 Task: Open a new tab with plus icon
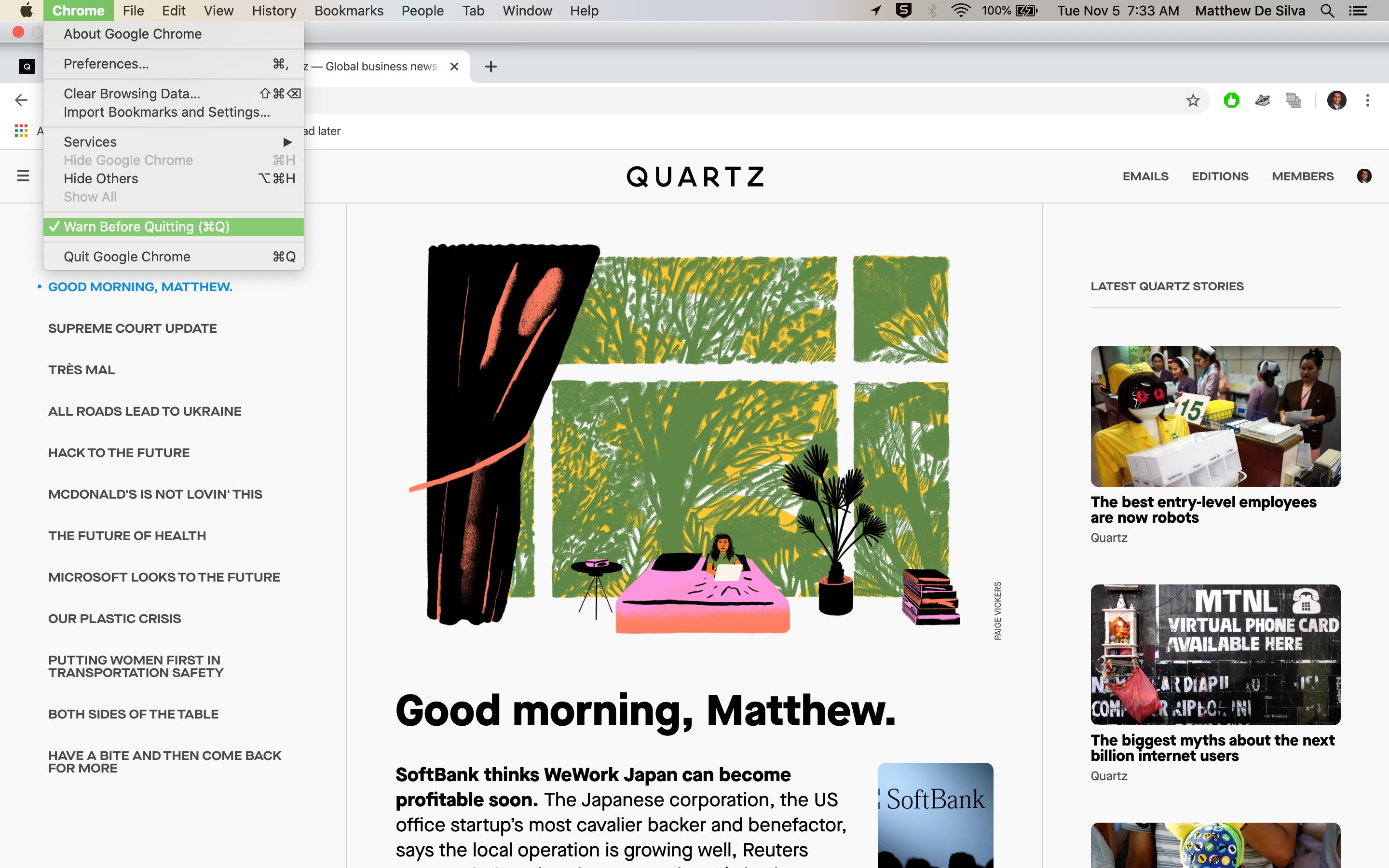coord(491,67)
